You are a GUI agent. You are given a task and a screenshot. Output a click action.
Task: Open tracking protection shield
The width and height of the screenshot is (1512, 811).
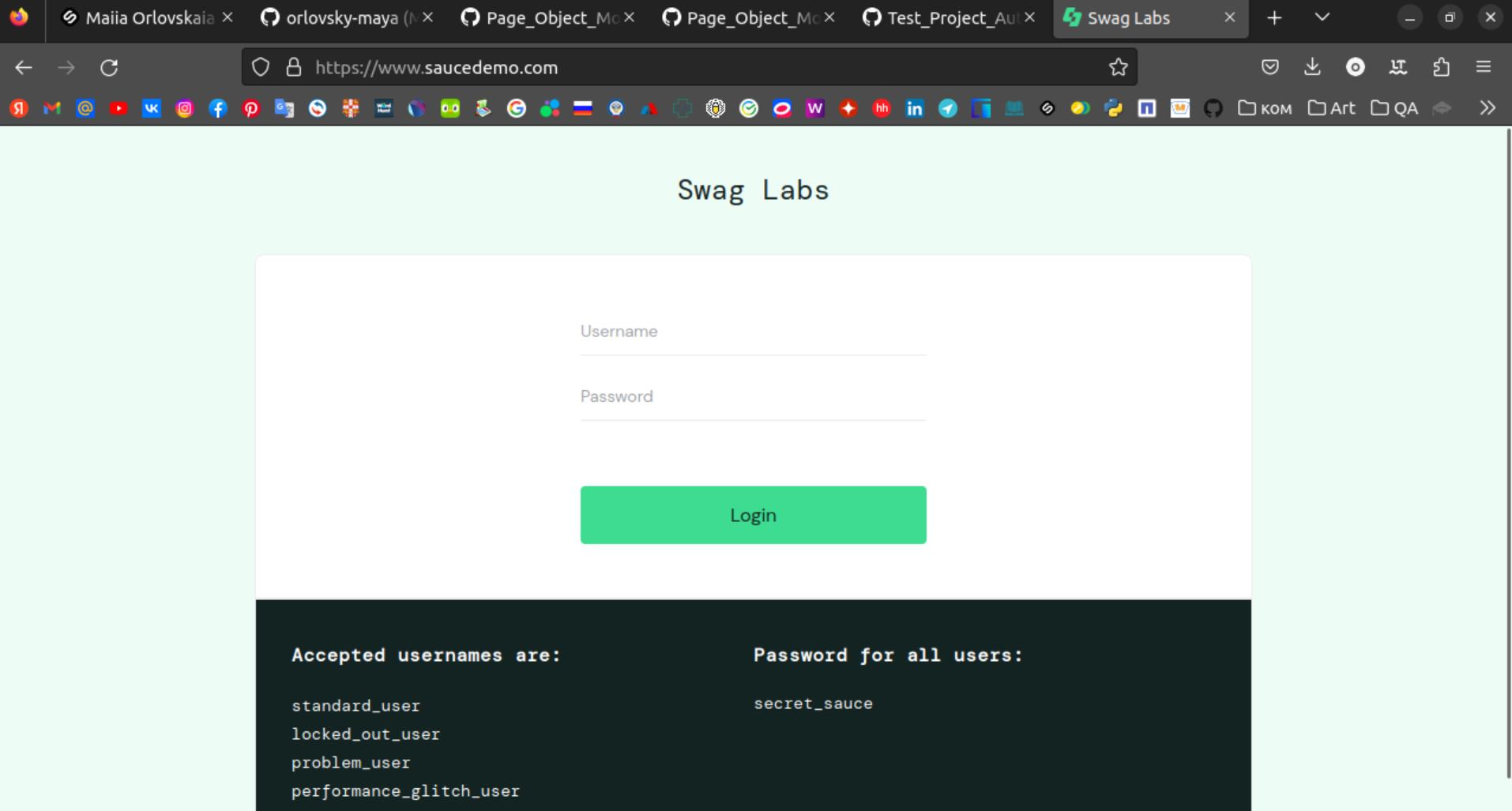pyautogui.click(x=261, y=67)
